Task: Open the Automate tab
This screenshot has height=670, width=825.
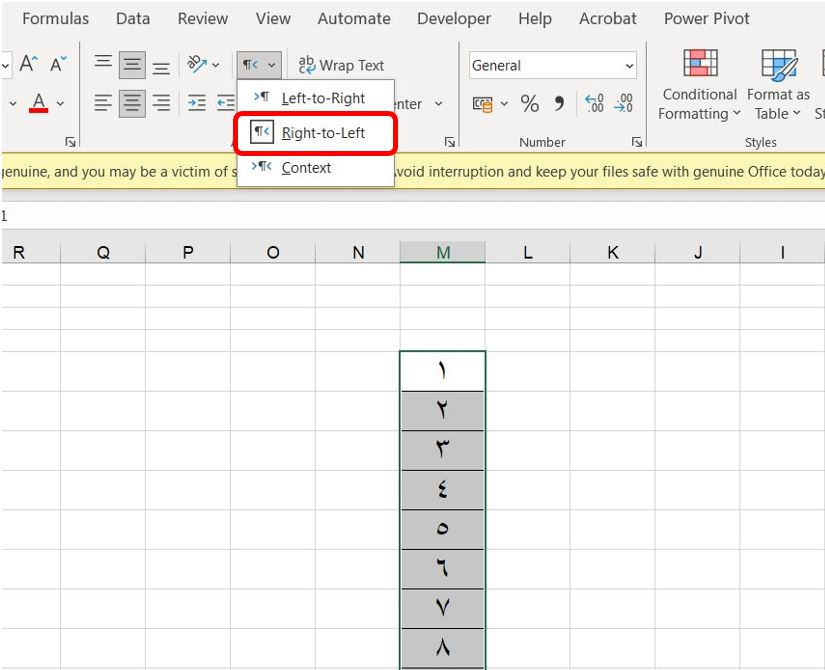Action: [354, 18]
